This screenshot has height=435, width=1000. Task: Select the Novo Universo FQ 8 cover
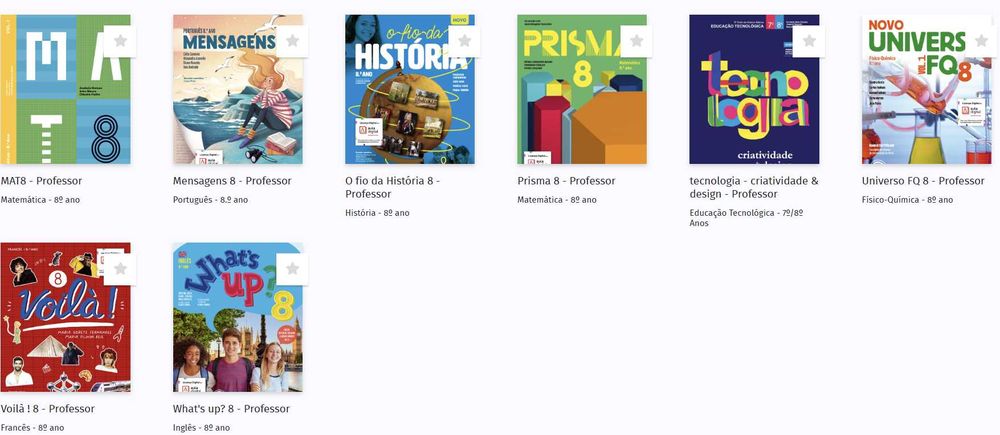926,89
